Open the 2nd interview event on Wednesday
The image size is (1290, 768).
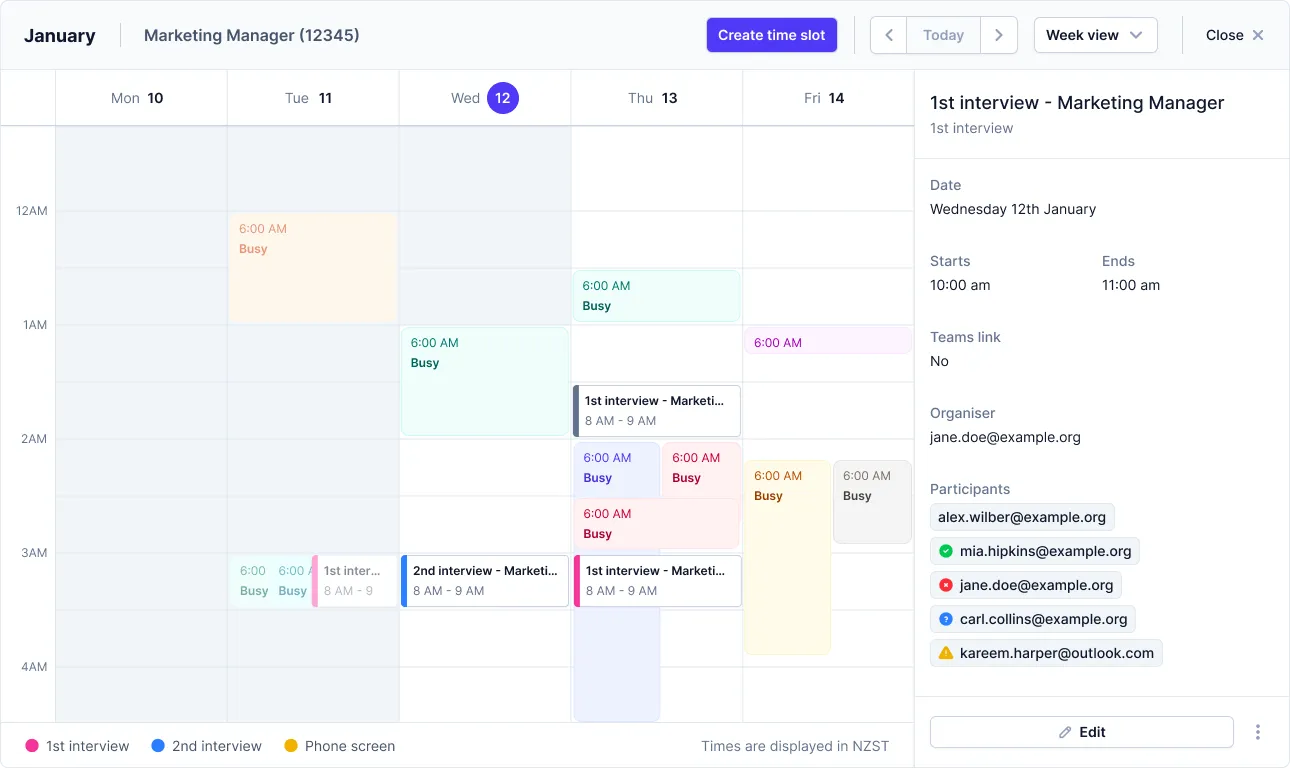[x=485, y=581]
